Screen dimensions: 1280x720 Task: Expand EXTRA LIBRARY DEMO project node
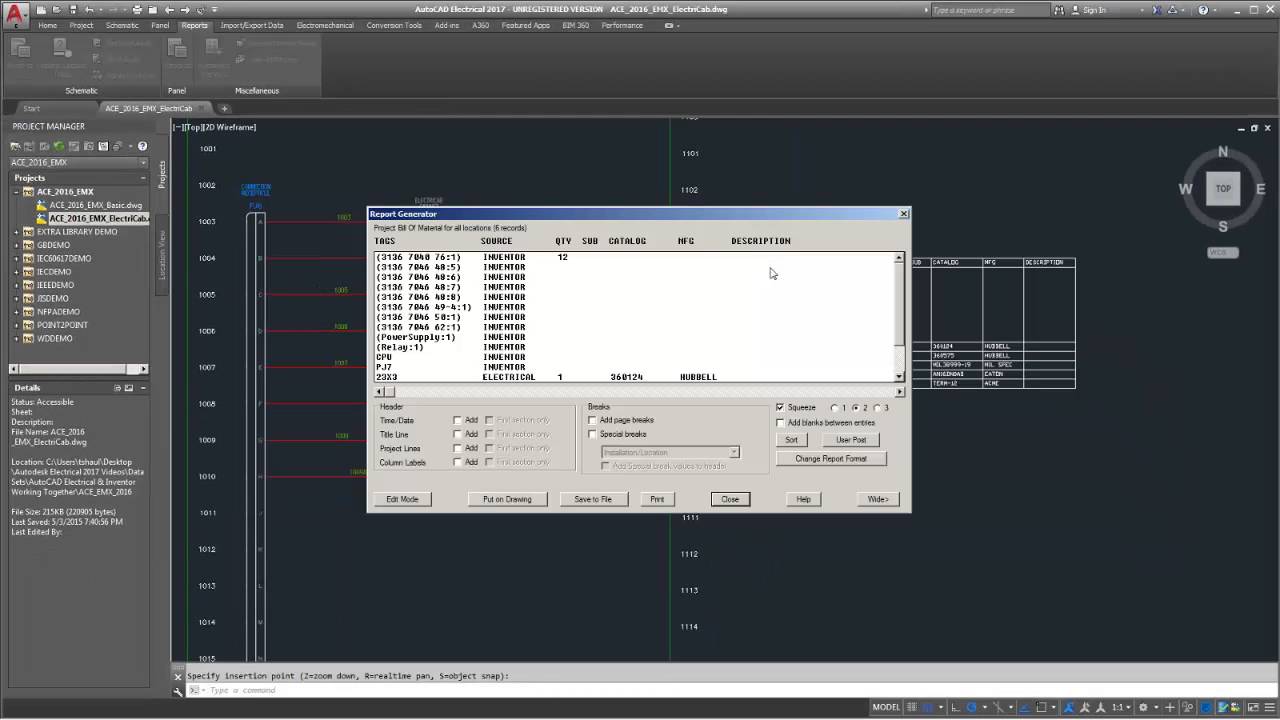[16, 232]
